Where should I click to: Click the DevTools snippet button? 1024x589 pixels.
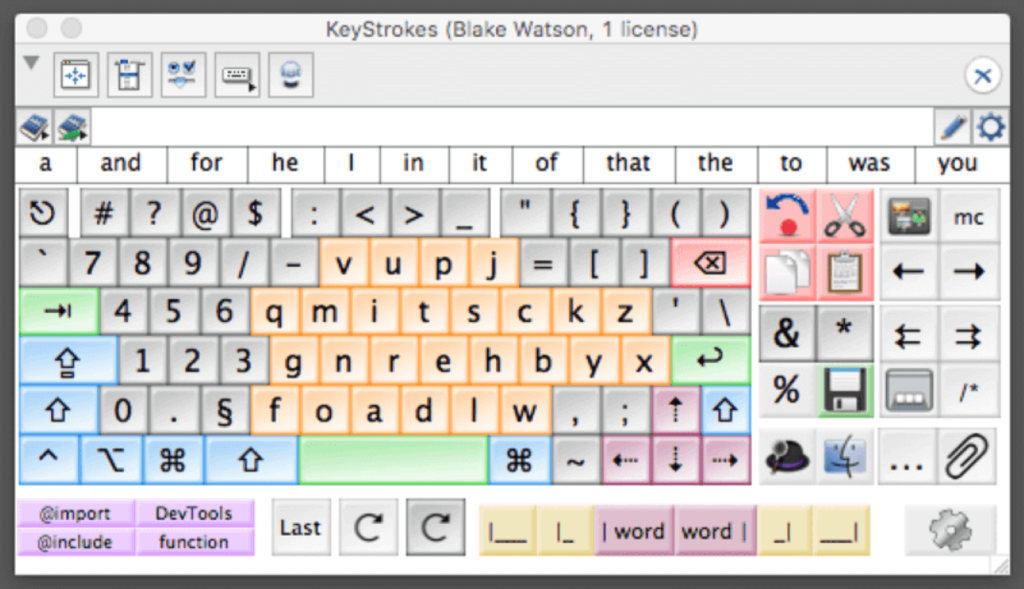click(195, 514)
